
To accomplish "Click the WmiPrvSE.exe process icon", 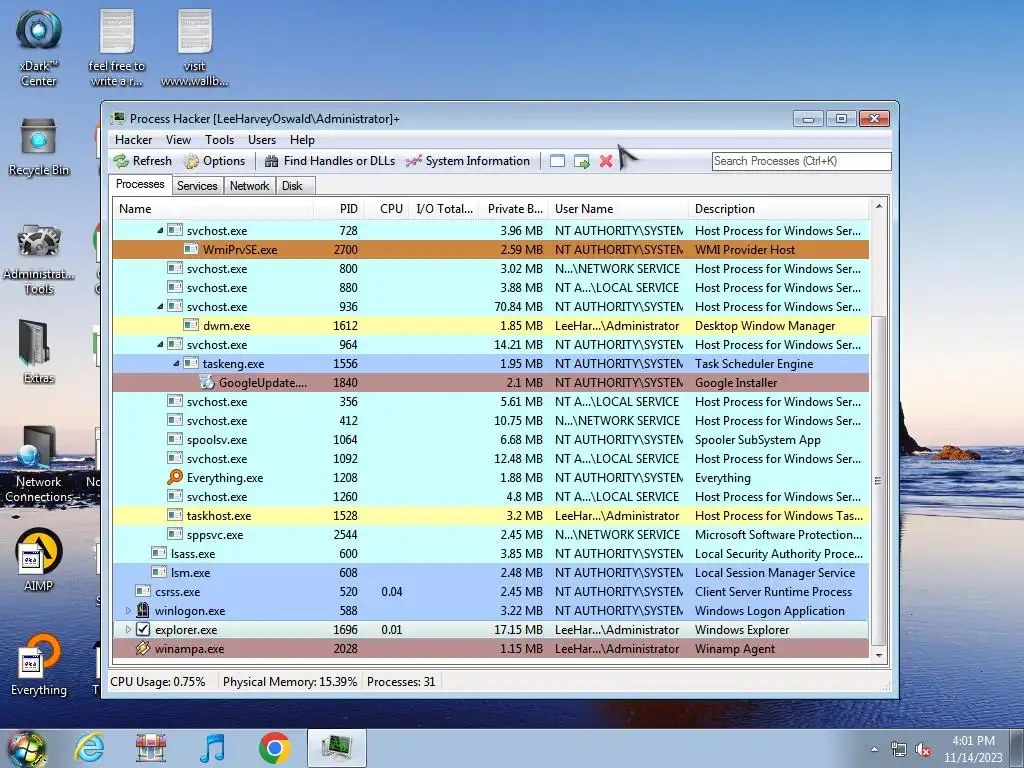I will pos(191,249).
